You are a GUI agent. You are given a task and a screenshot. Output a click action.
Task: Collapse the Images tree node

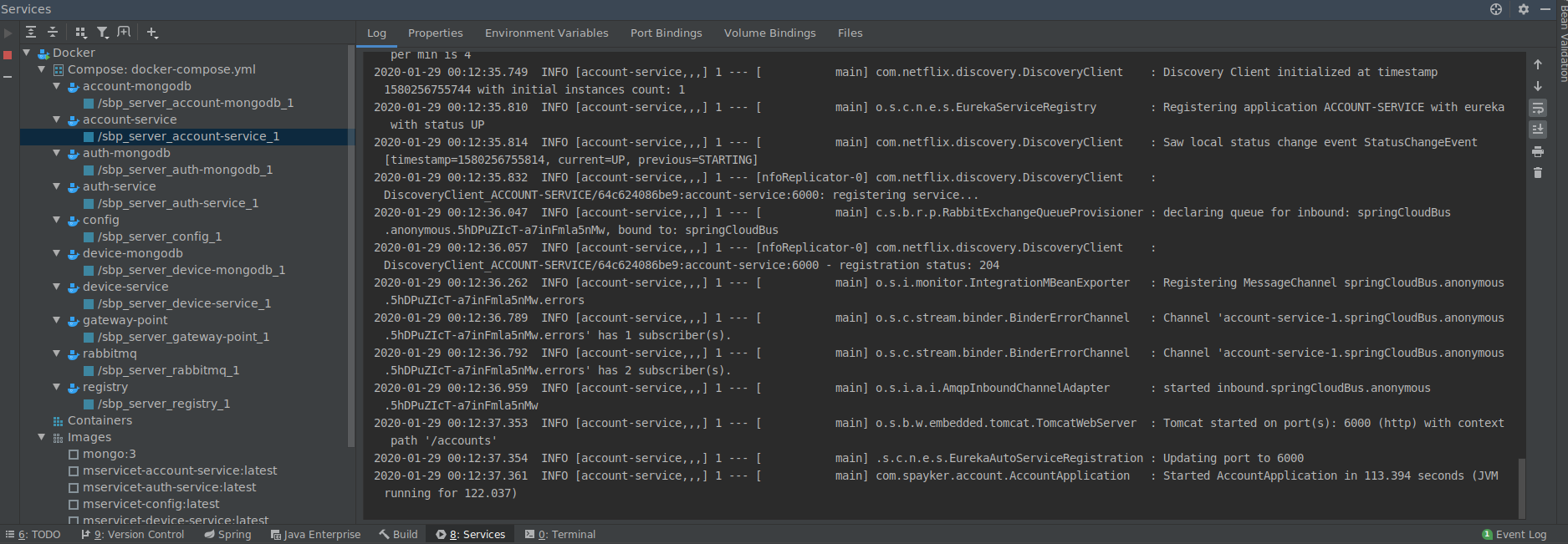(x=42, y=437)
